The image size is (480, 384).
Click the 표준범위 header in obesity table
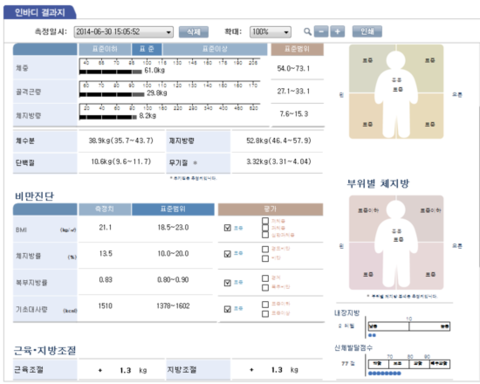click(173, 209)
